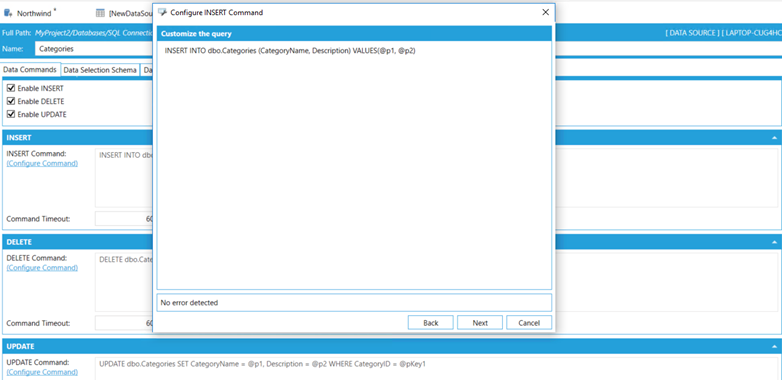Open Configure Command link under INSERT Command
This screenshot has height=380, width=782.
(x=42, y=164)
